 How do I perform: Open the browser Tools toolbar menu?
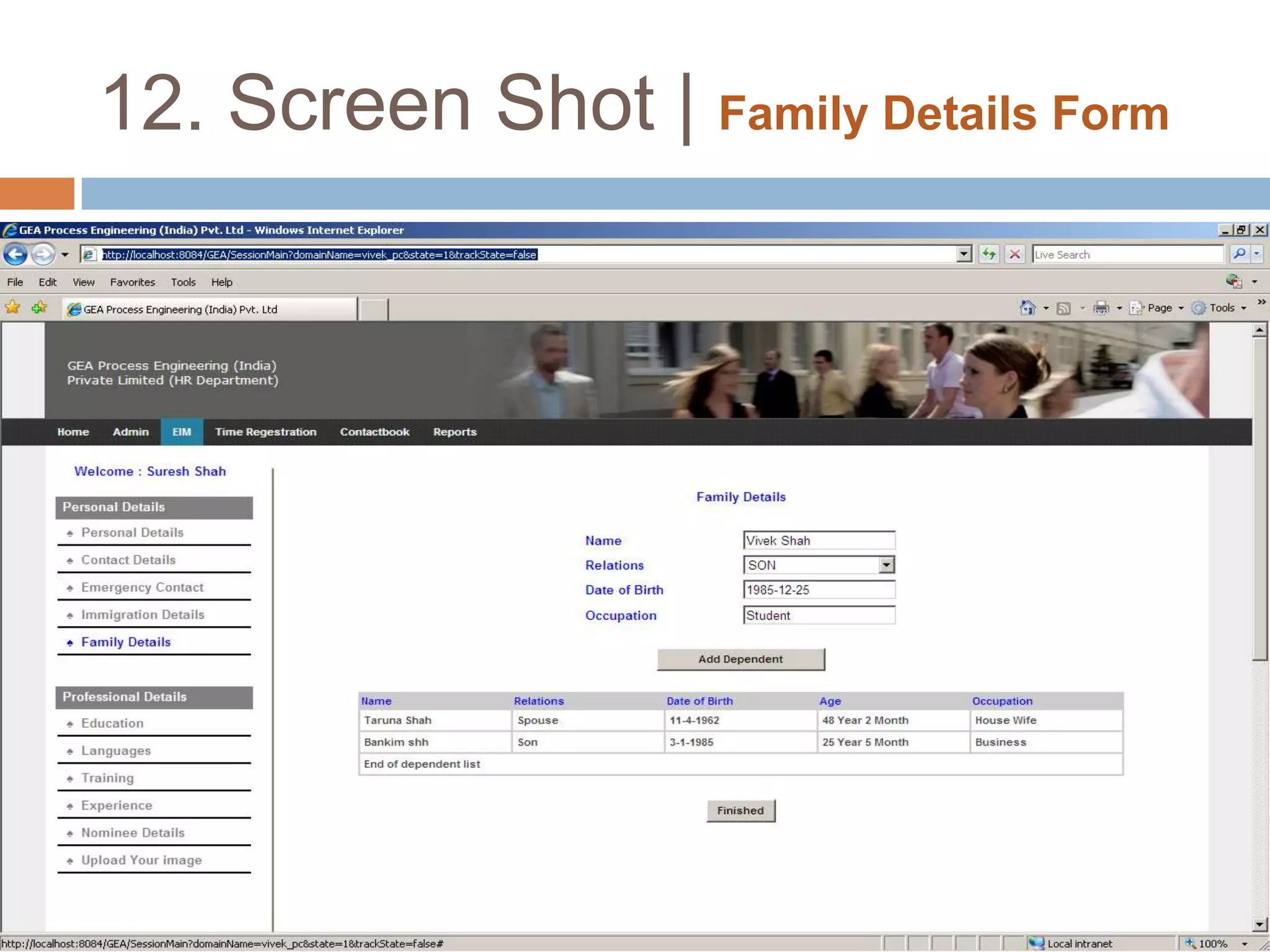click(1221, 308)
